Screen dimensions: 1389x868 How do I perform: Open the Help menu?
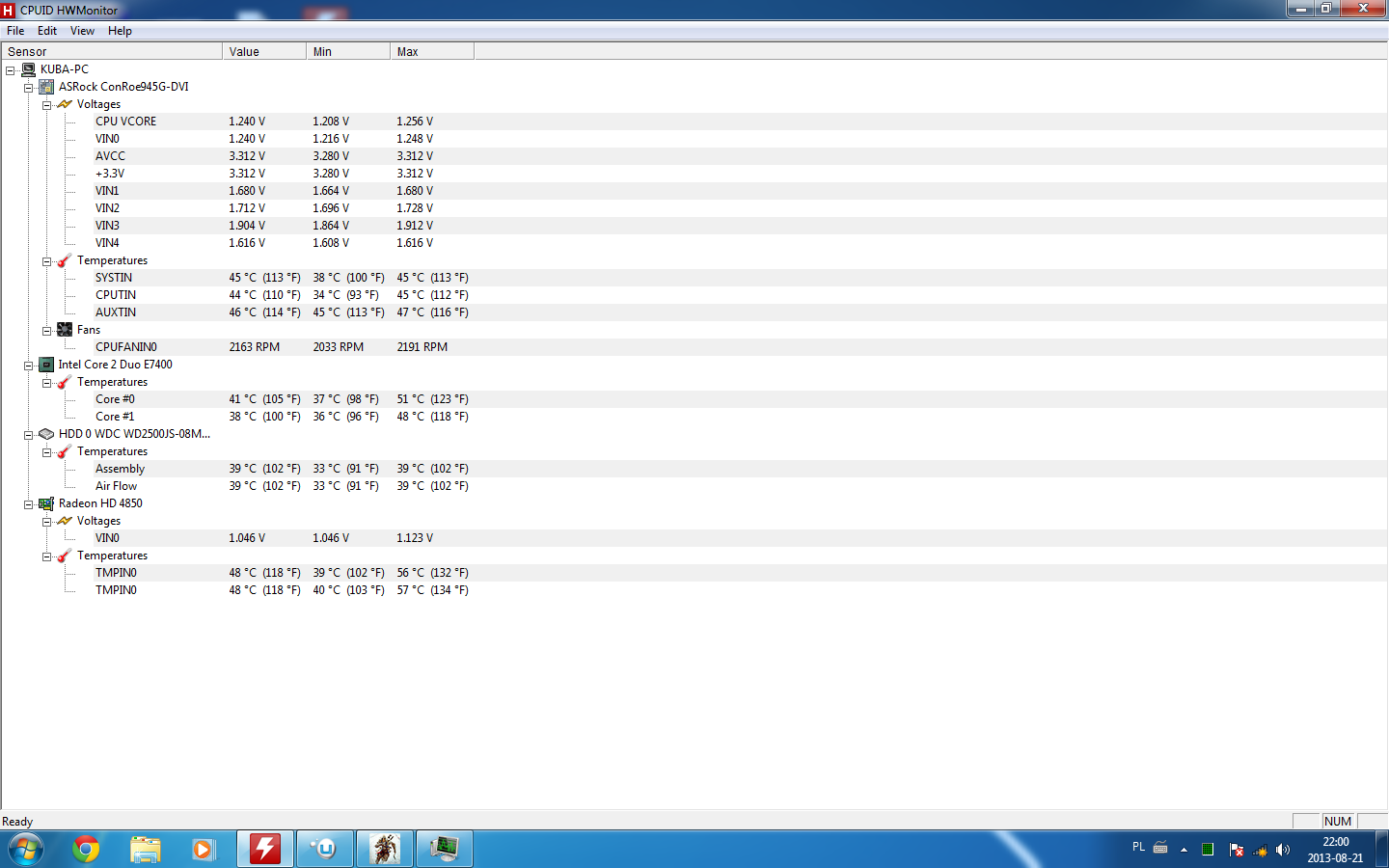coord(120,31)
